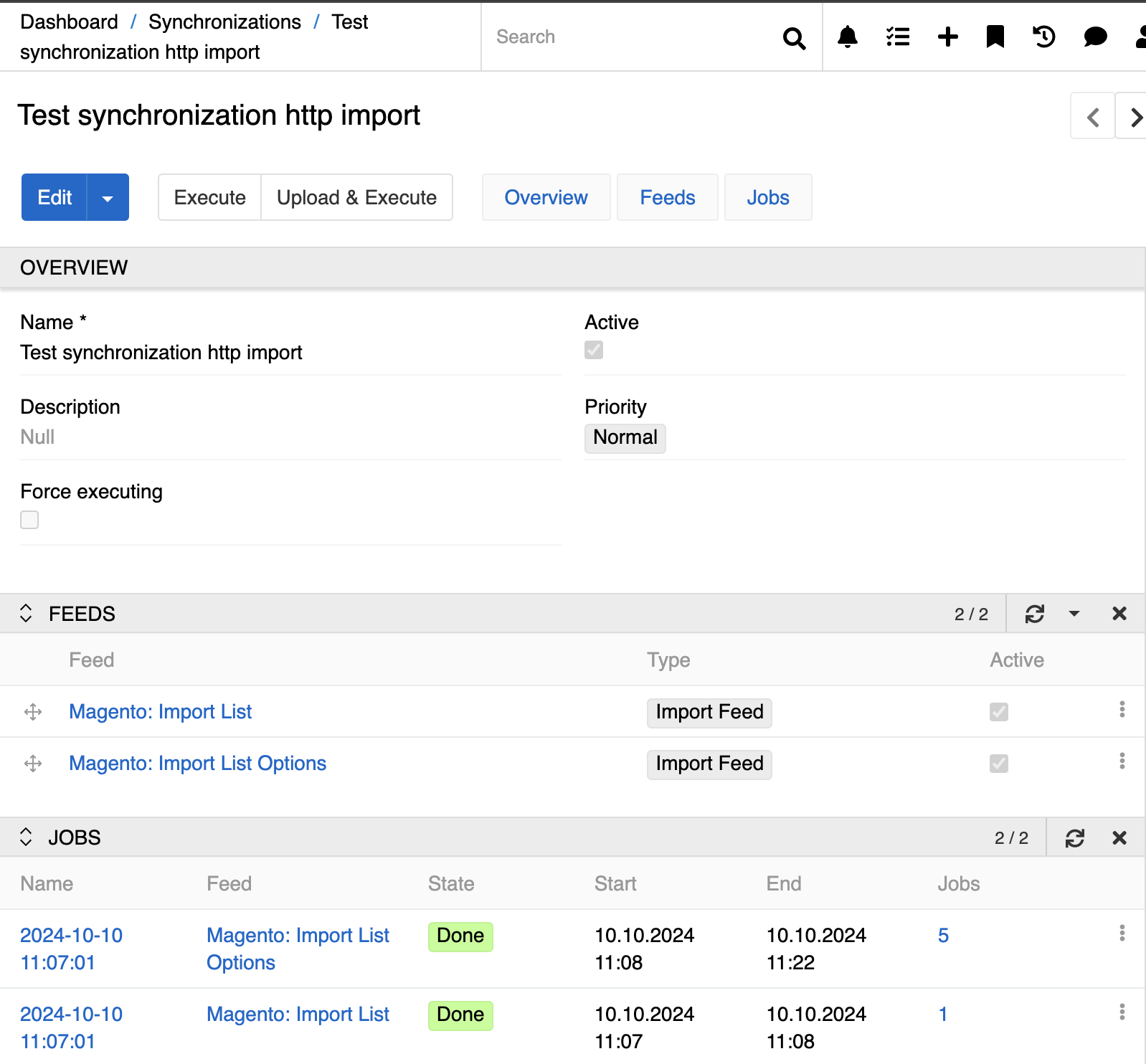Go to Synchronizations breadcrumb
The width and height of the screenshot is (1146, 1064).
tap(224, 22)
